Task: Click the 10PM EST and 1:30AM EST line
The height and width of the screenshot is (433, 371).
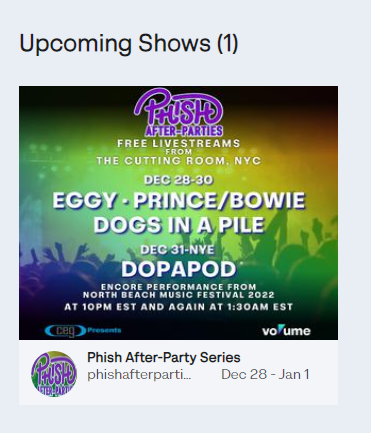Action: (x=178, y=307)
